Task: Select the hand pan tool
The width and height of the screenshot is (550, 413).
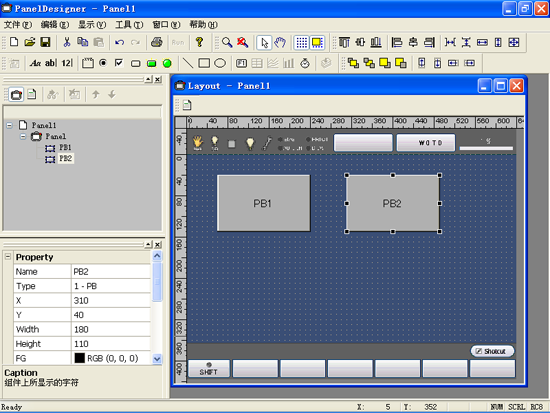Action: pyautogui.click(x=280, y=42)
